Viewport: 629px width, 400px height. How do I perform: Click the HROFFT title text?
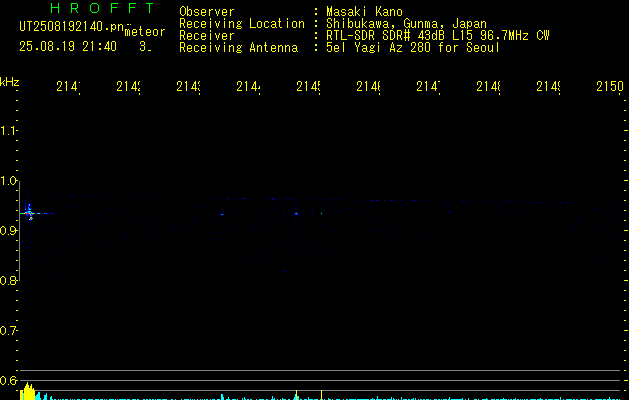(x=103, y=8)
